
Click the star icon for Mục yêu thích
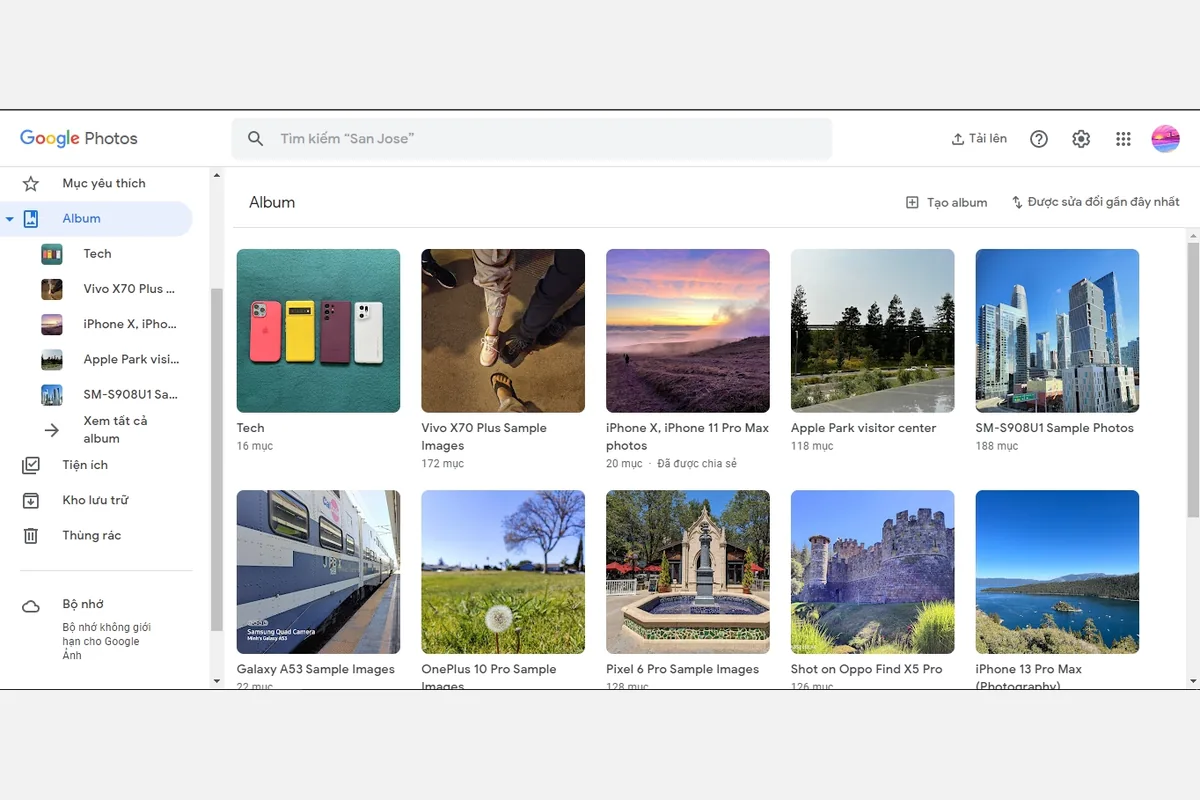(x=31, y=183)
